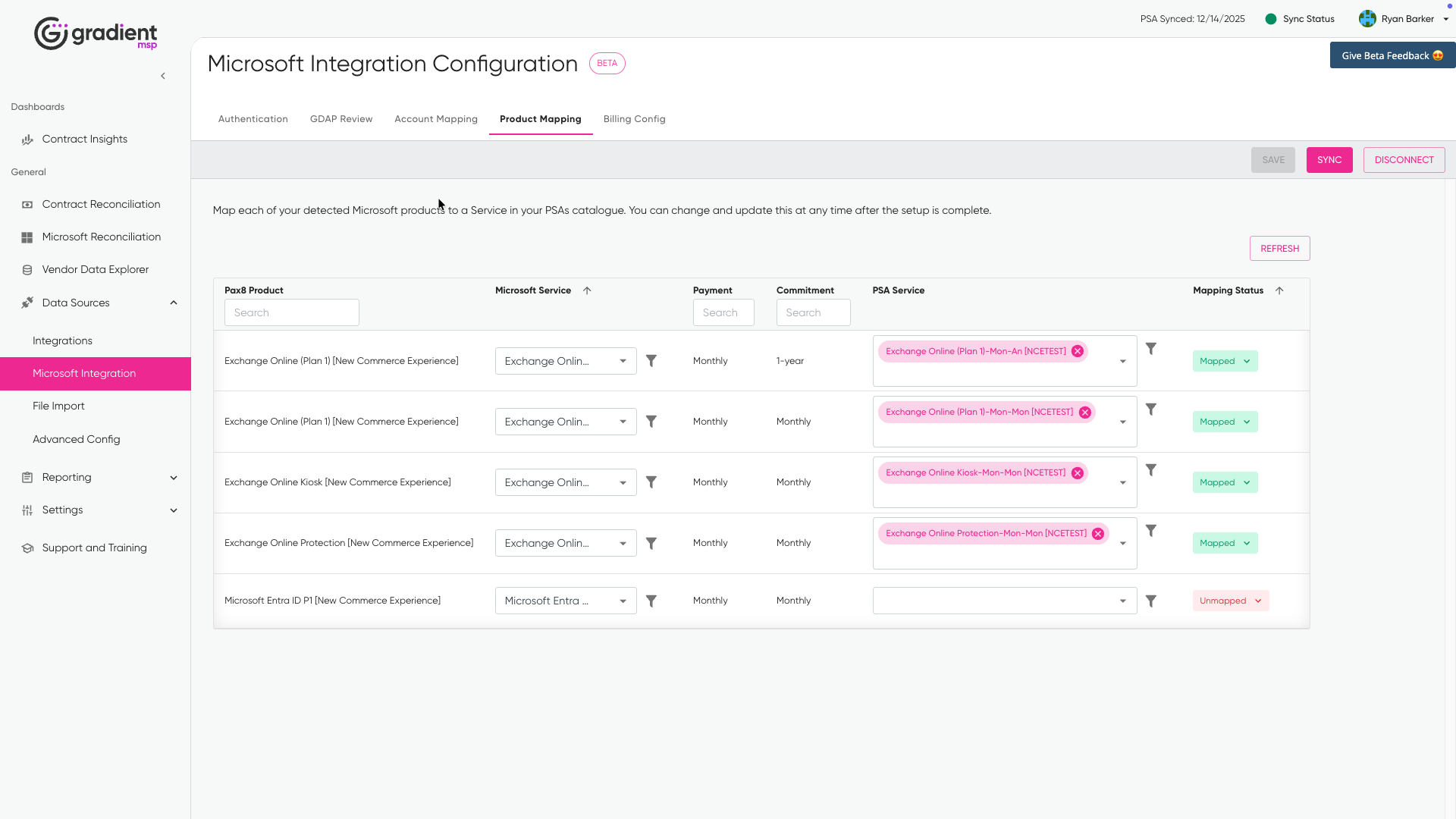Image resolution: width=1456 pixels, height=819 pixels.
Task: Switch to the Account Mapping tab
Action: (x=436, y=119)
